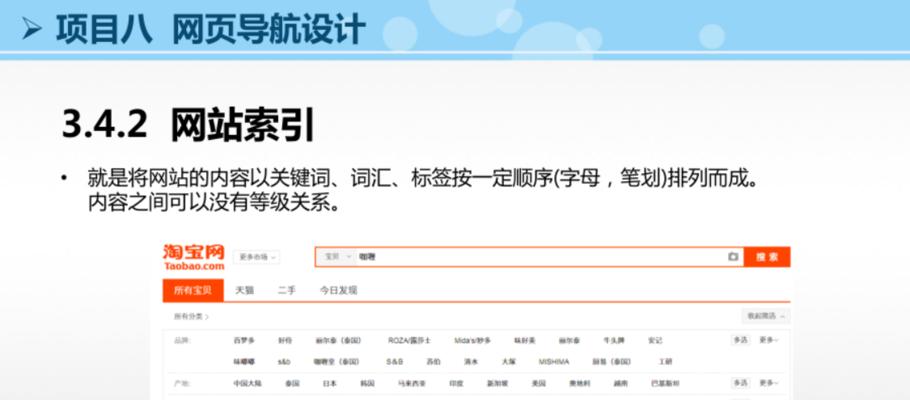Screen dimensions: 910x400
Task: Filter origin by 越南
Action: (x=620, y=384)
